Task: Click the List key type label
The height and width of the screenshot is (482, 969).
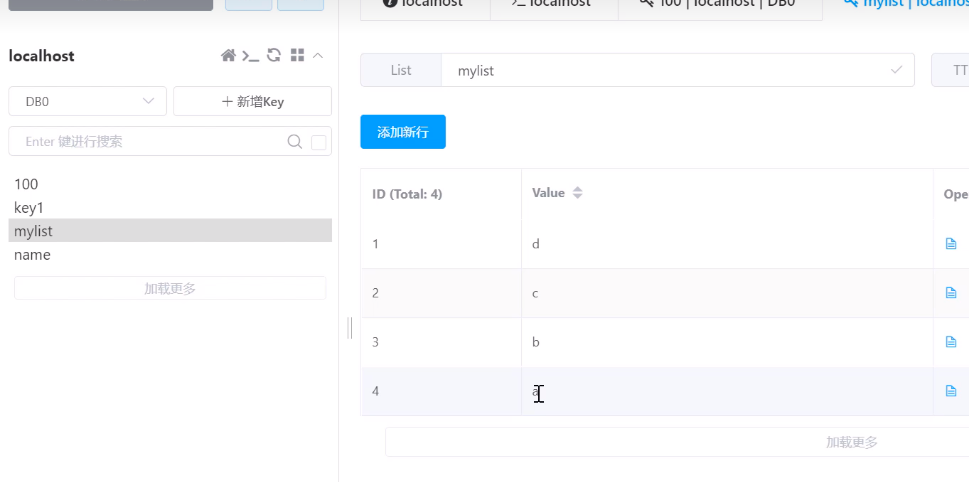Action: [401, 70]
